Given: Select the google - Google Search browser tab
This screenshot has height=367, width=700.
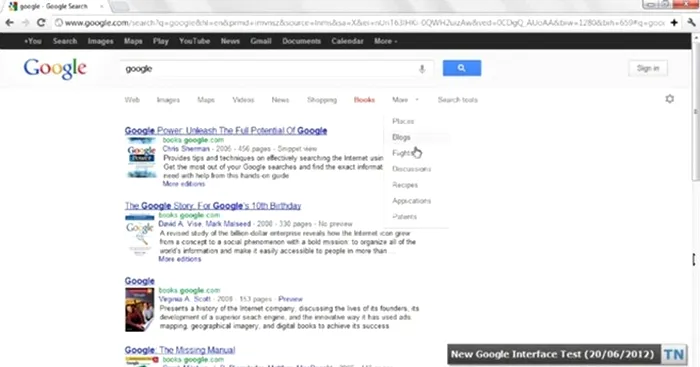Looking at the screenshot, I should click(x=56, y=6).
